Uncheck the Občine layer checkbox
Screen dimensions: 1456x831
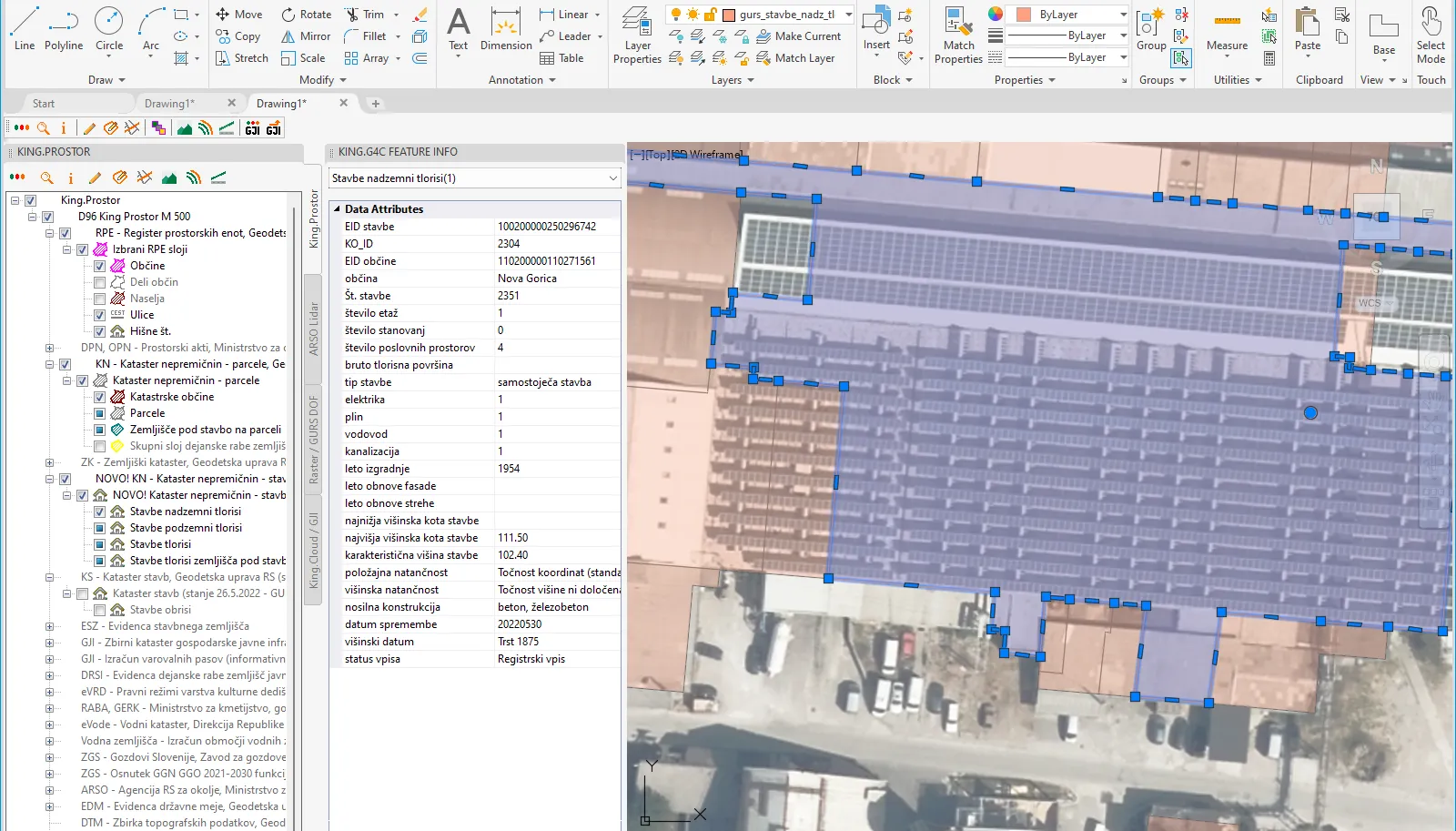click(100, 266)
